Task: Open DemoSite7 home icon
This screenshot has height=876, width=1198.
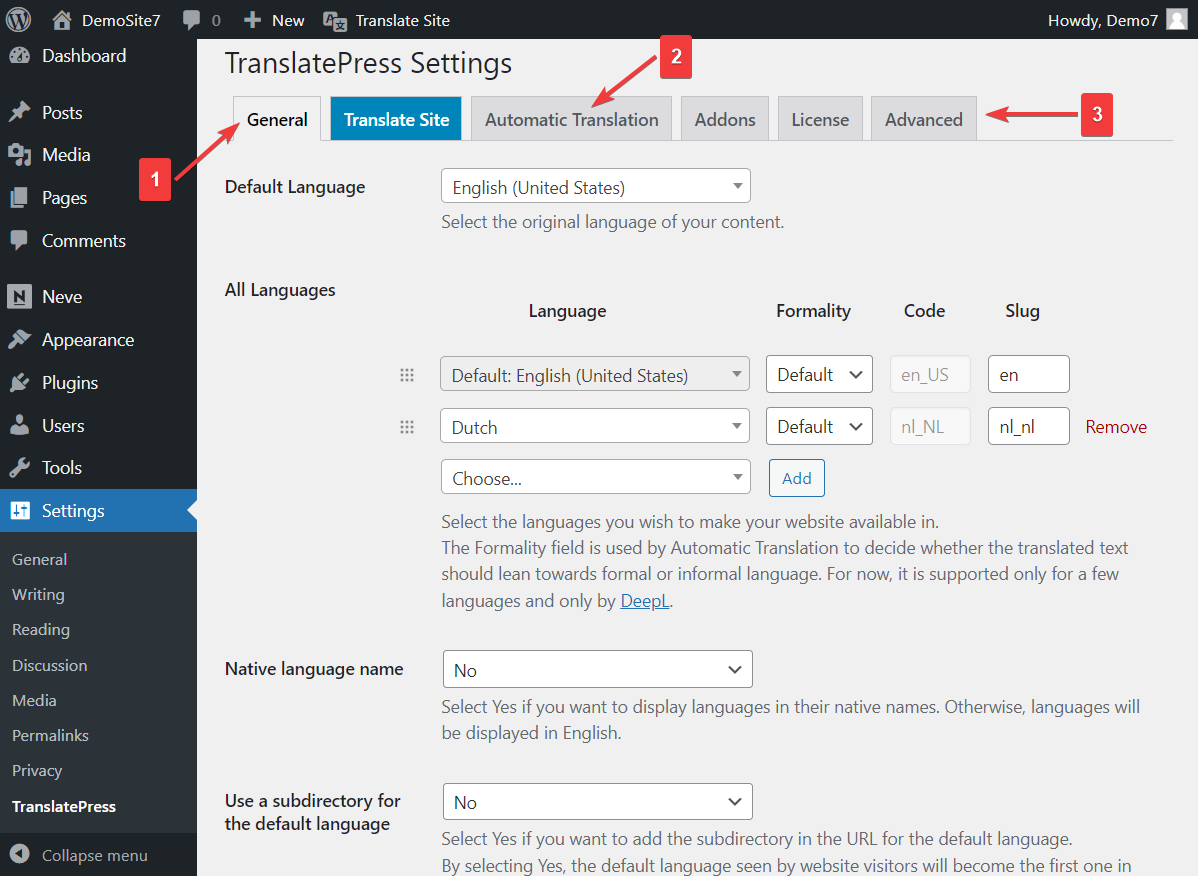Action: [x=62, y=20]
